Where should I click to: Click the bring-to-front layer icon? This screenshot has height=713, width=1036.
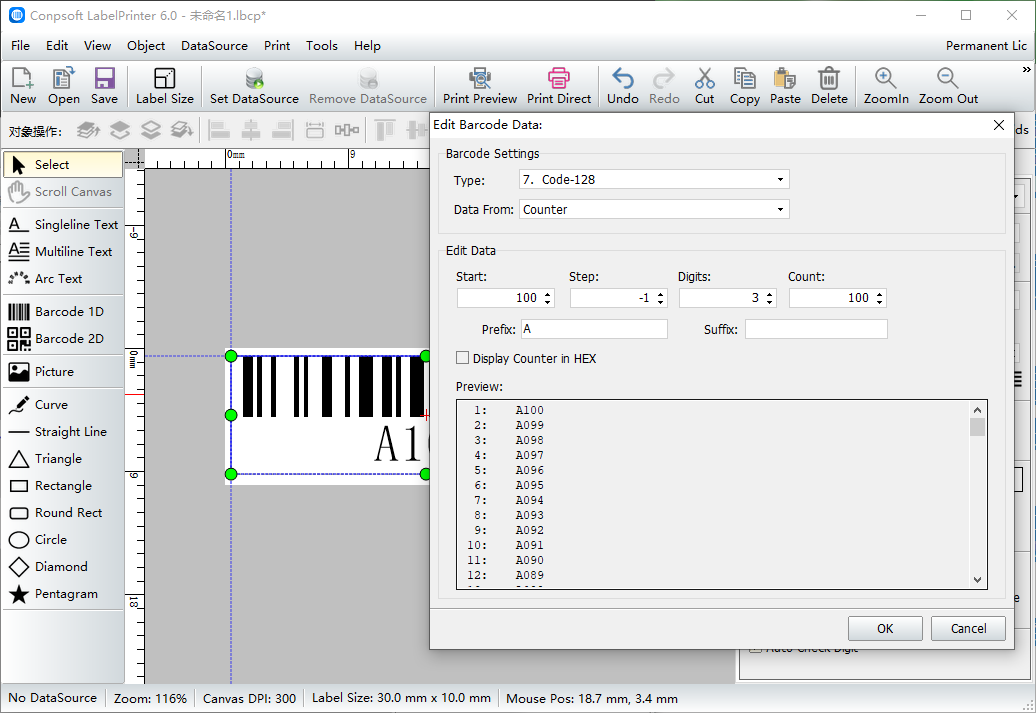point(89,130)
